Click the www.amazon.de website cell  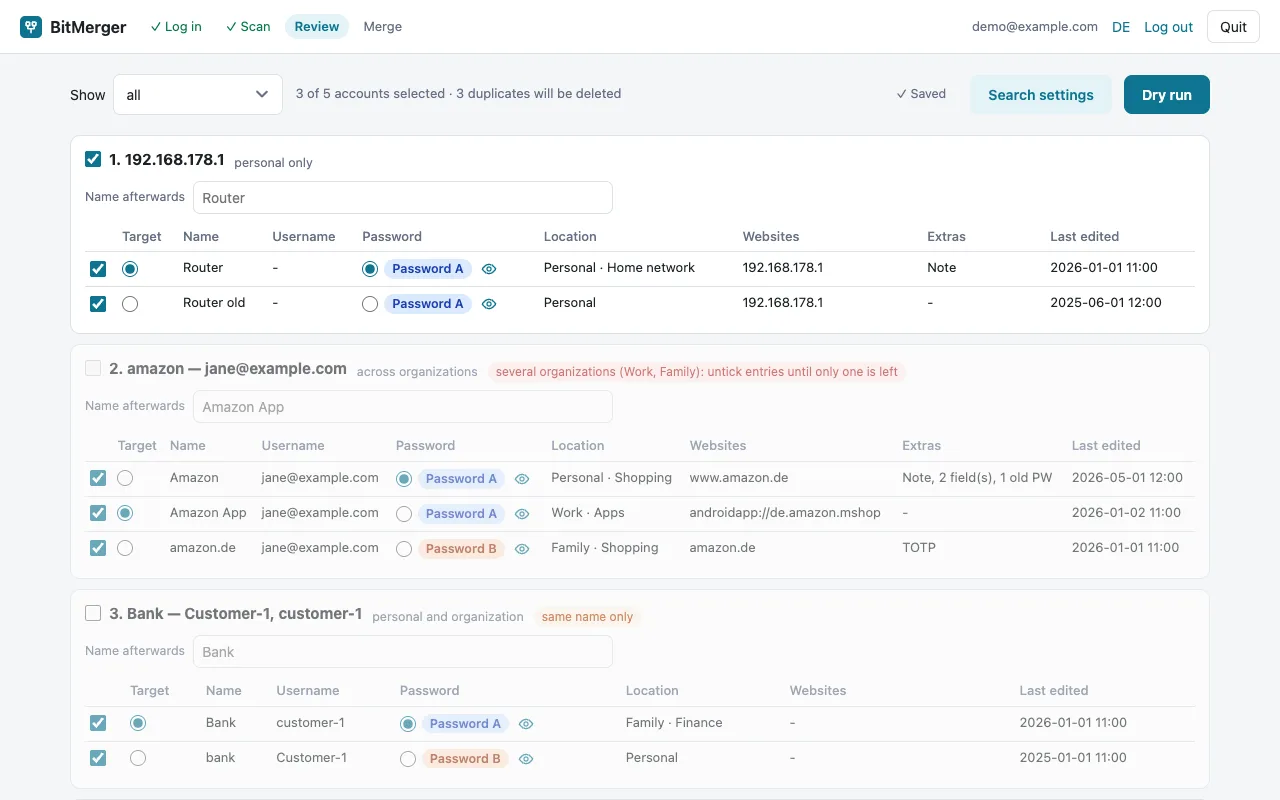(x=739, y=478)
